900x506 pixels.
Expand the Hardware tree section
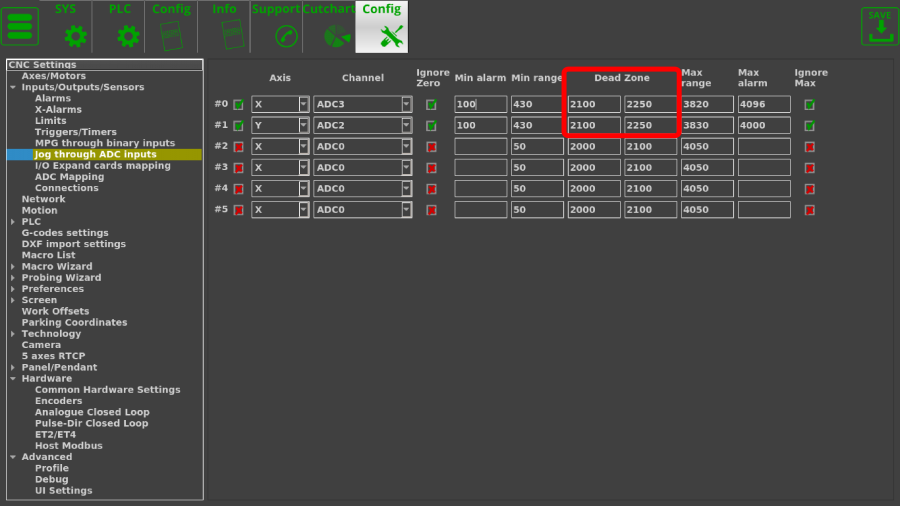tap(13, 379)
